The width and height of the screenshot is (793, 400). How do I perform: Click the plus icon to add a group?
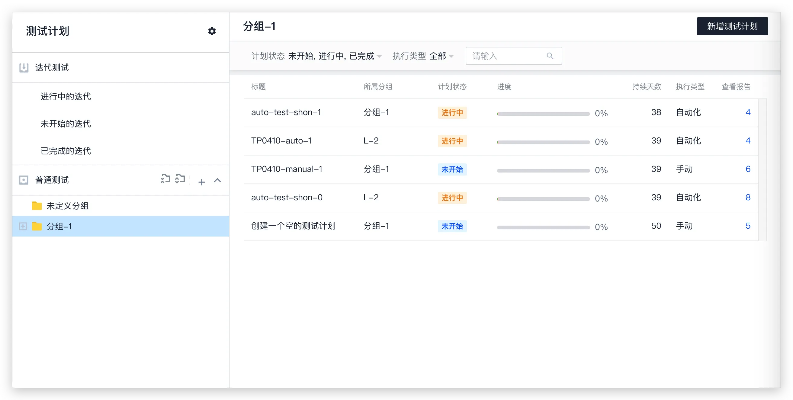[x=201, y=181]
